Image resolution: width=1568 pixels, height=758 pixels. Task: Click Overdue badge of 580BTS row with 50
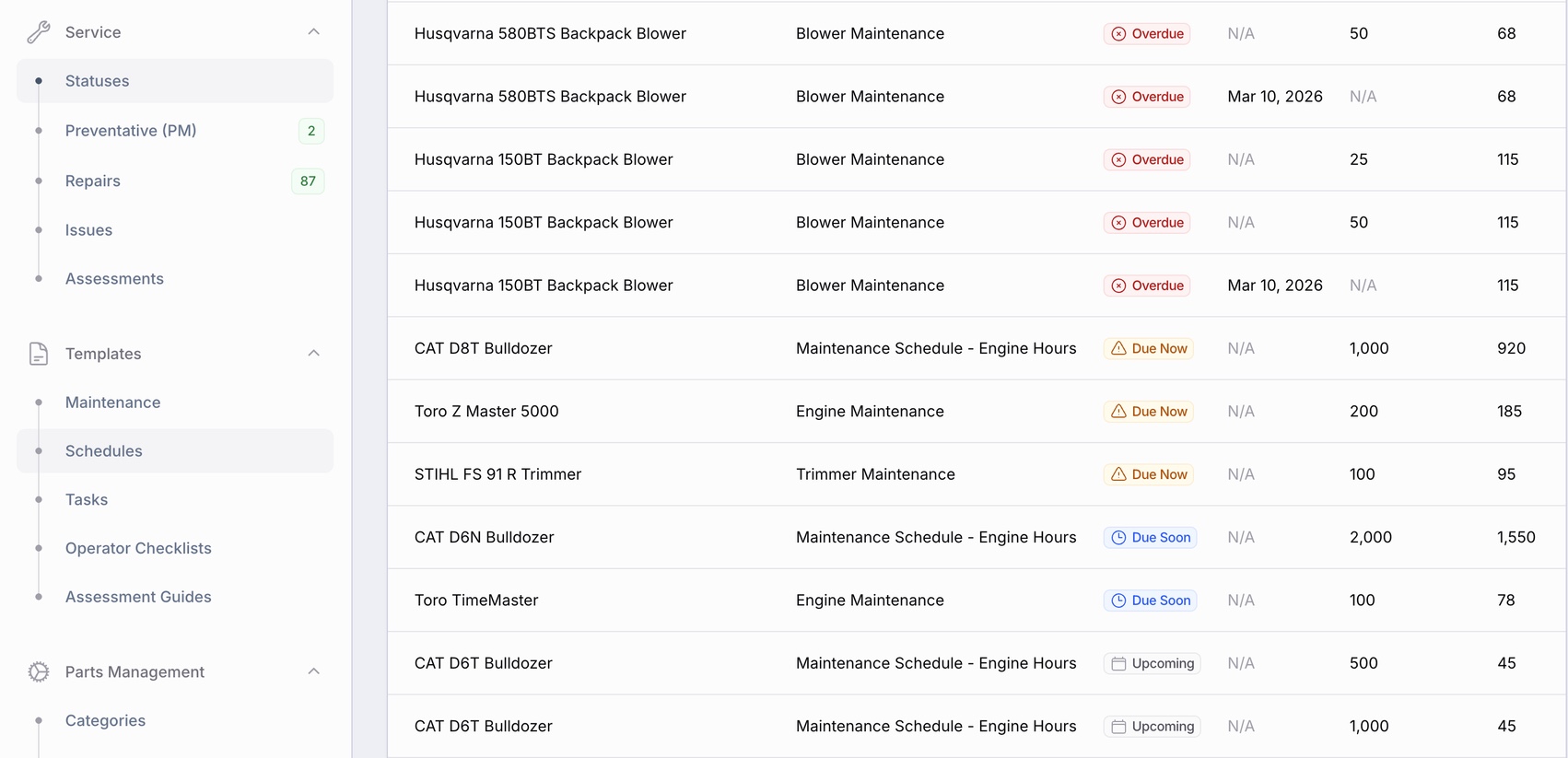pos(1147,34)
